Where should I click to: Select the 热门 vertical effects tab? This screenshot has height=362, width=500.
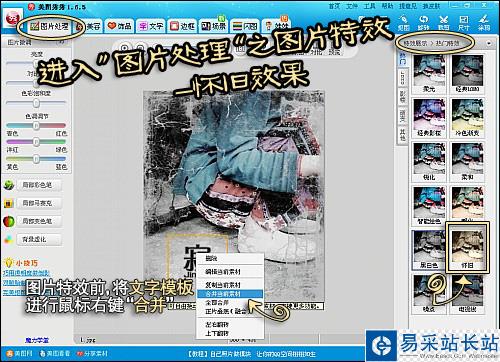(403, 59)
